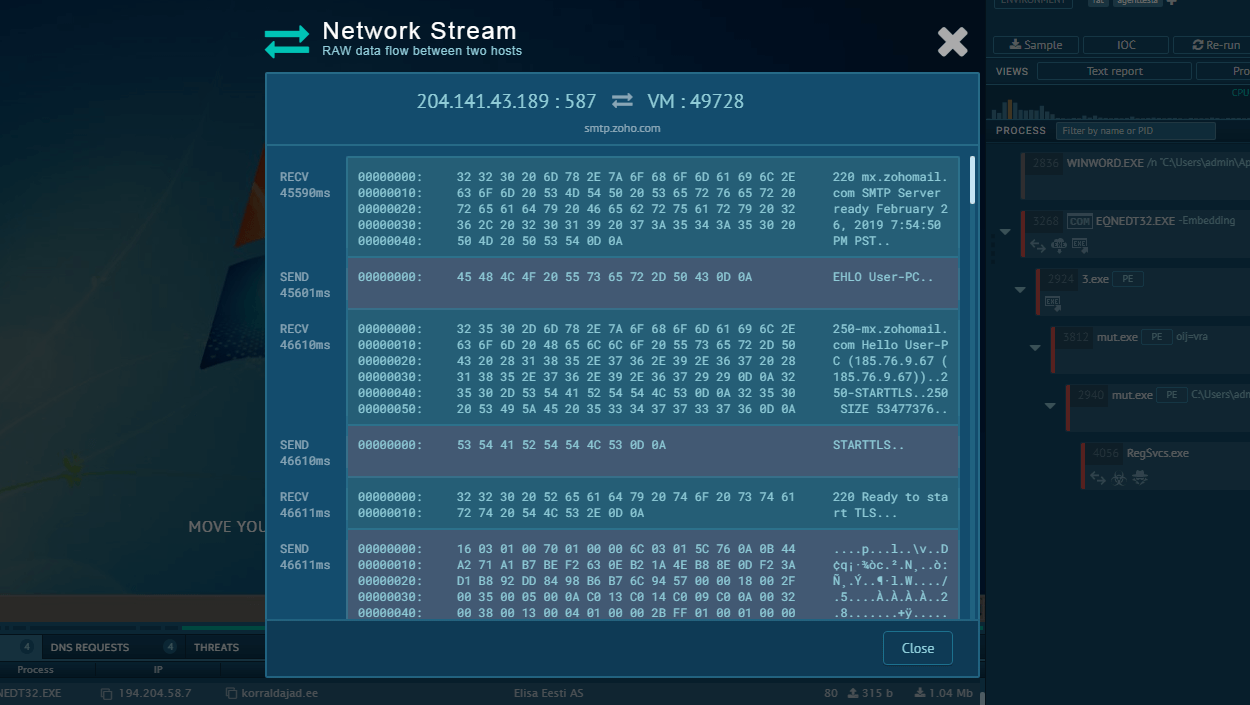Collapse the mut.exe 2940 process branch
1250x705 pixels.
[x=1050, y=406]
